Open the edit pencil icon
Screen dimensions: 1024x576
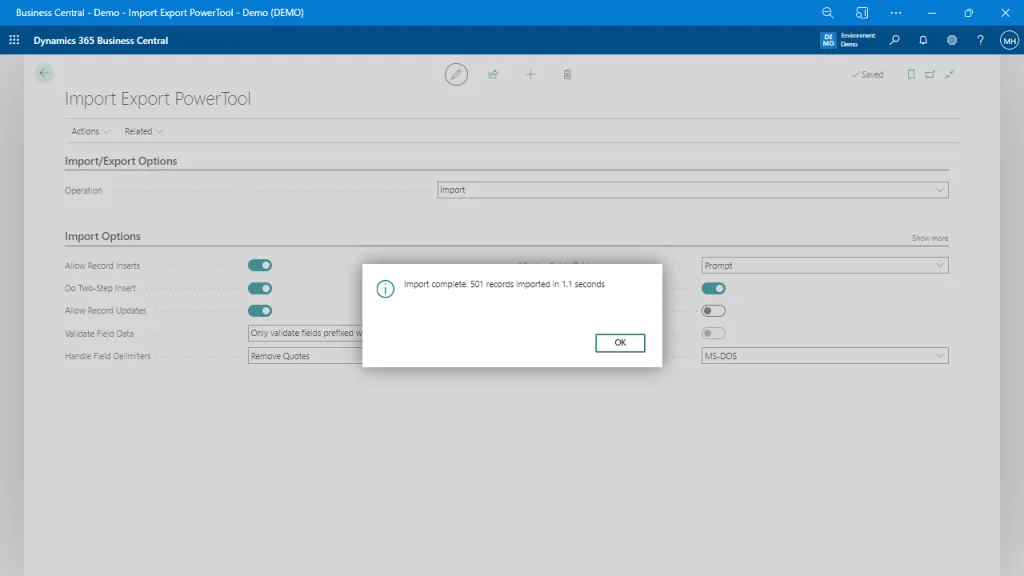point(456,74)
